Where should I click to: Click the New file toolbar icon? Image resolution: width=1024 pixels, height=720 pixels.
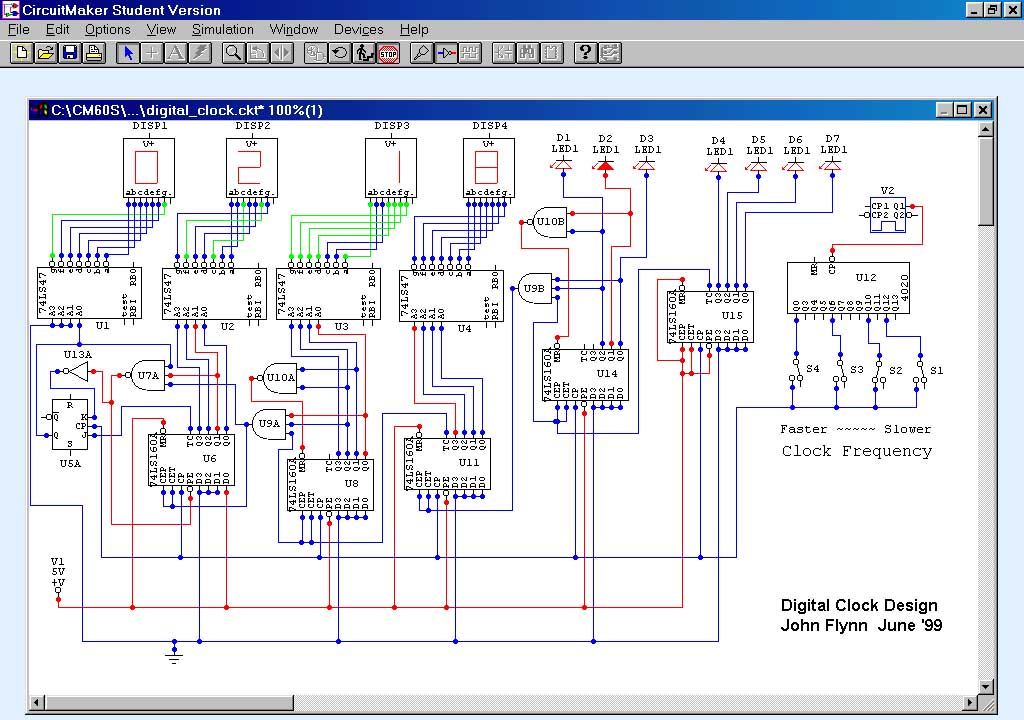22,53
